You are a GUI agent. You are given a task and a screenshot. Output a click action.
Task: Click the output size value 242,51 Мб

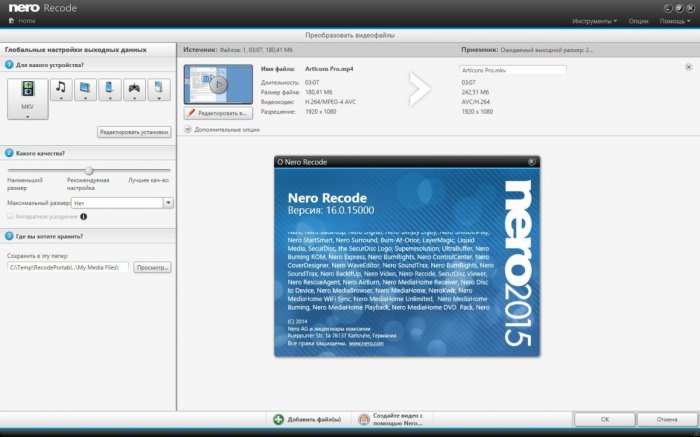475,92
